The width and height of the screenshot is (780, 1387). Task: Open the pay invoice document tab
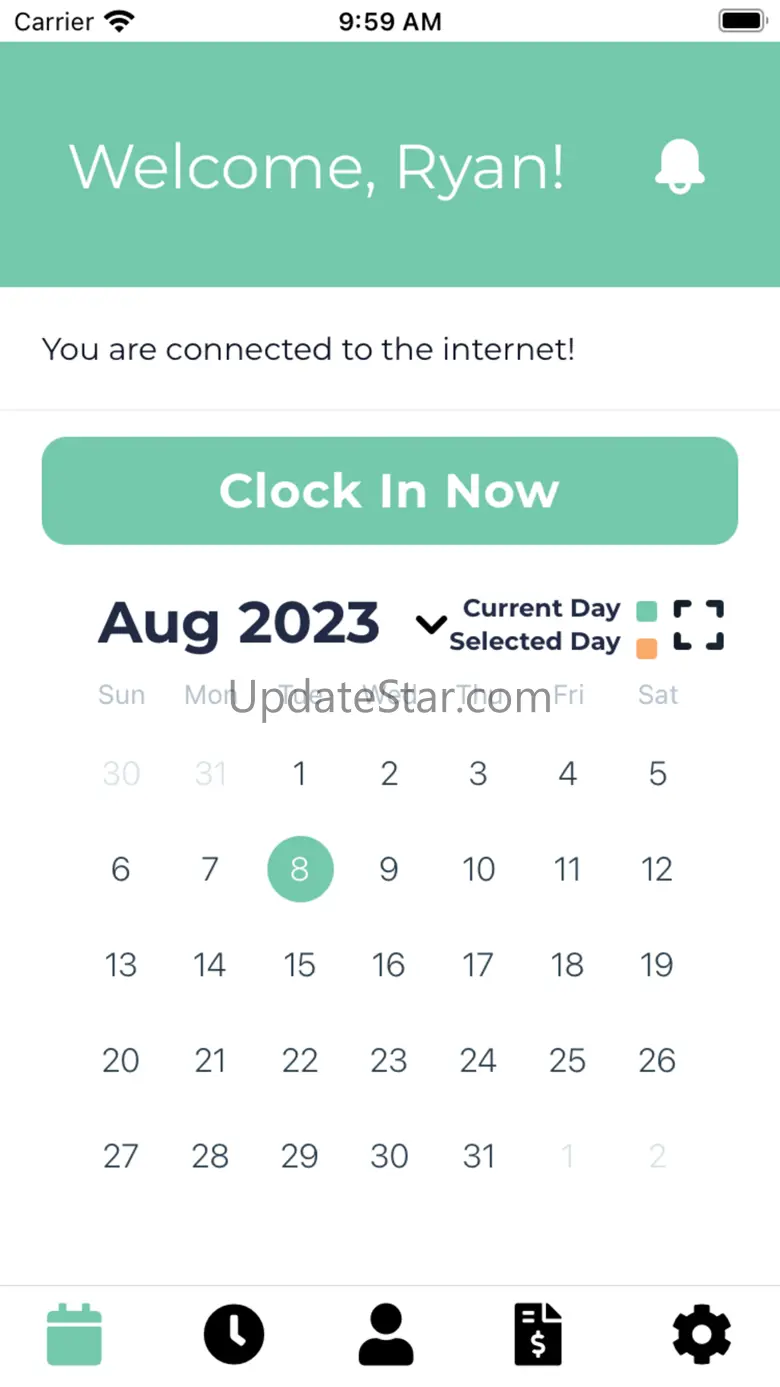[538, 1334]
